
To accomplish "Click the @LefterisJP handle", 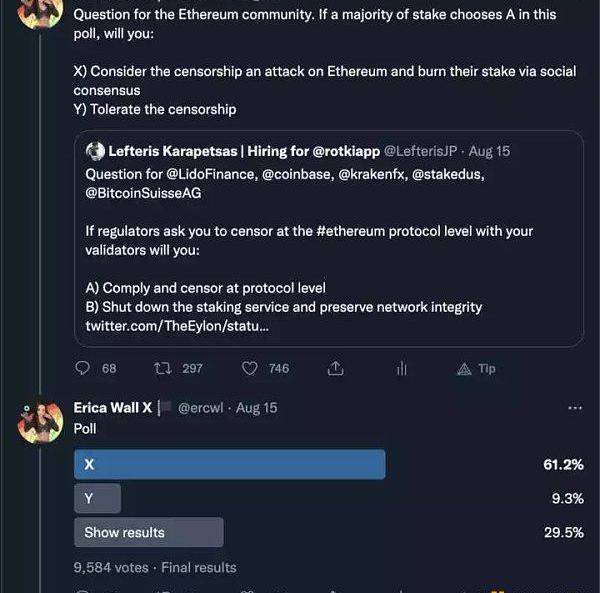I will click(x=421, y=151).
